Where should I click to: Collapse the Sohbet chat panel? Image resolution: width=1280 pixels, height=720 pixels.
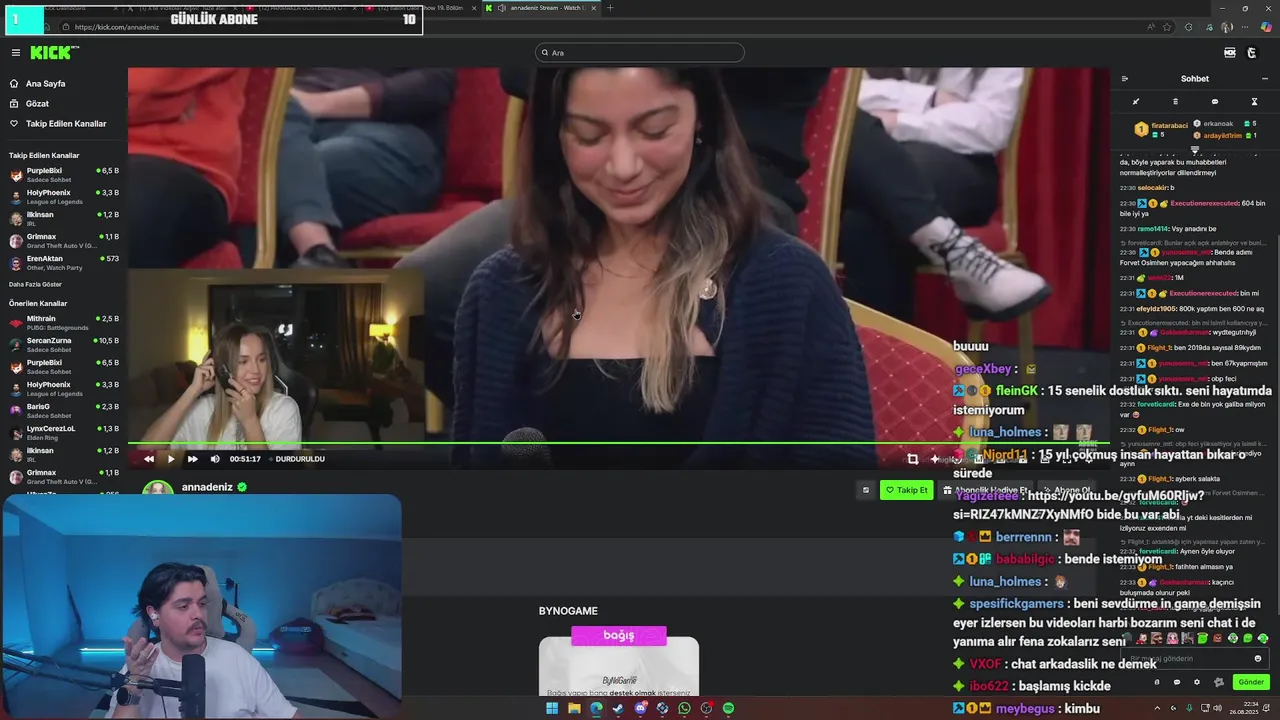(1124, 79)
